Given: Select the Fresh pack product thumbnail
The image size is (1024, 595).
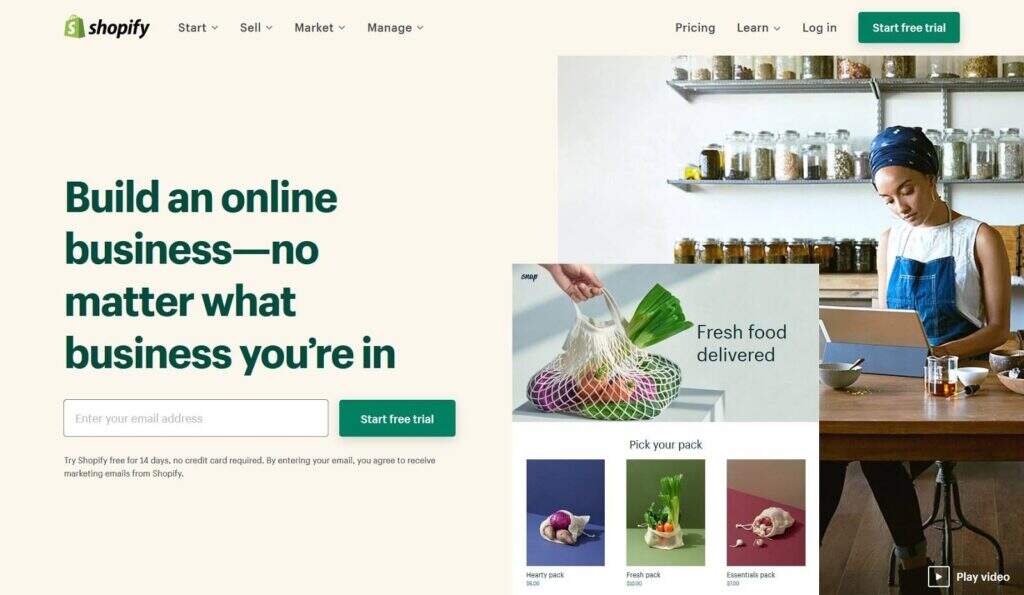Looking at the screenshot, I should [x=665, y=513].
